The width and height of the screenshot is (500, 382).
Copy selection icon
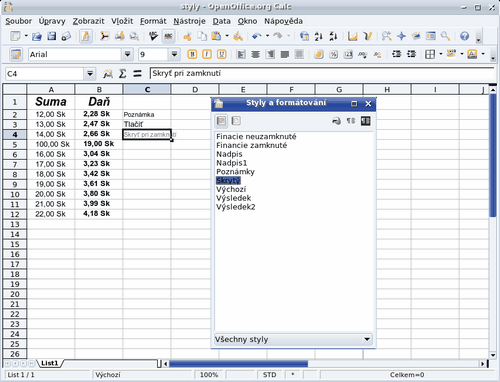click(202, 36)
